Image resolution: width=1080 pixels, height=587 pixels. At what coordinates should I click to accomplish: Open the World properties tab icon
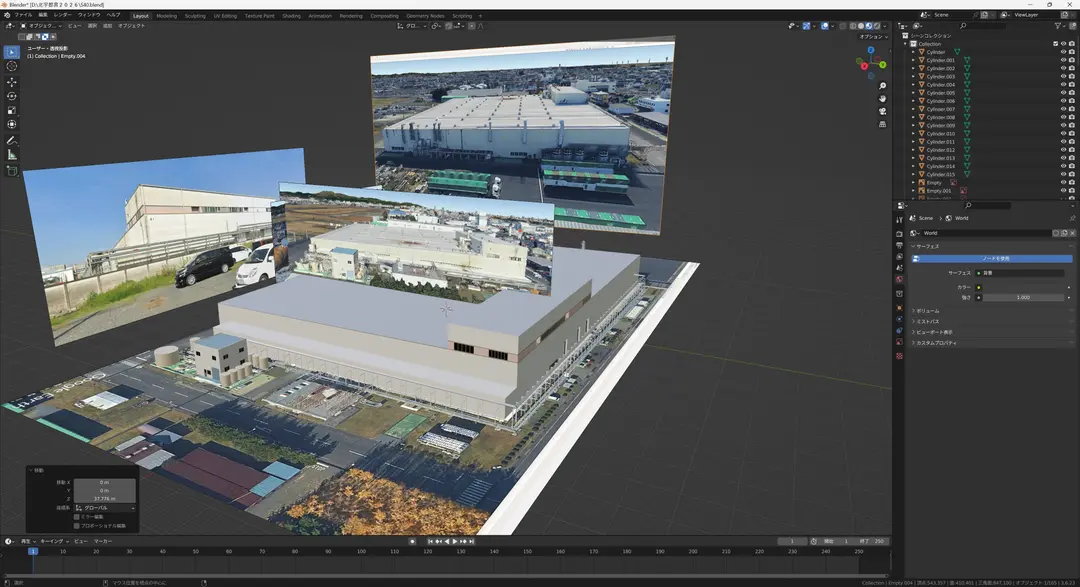click(x=899, y=279)
